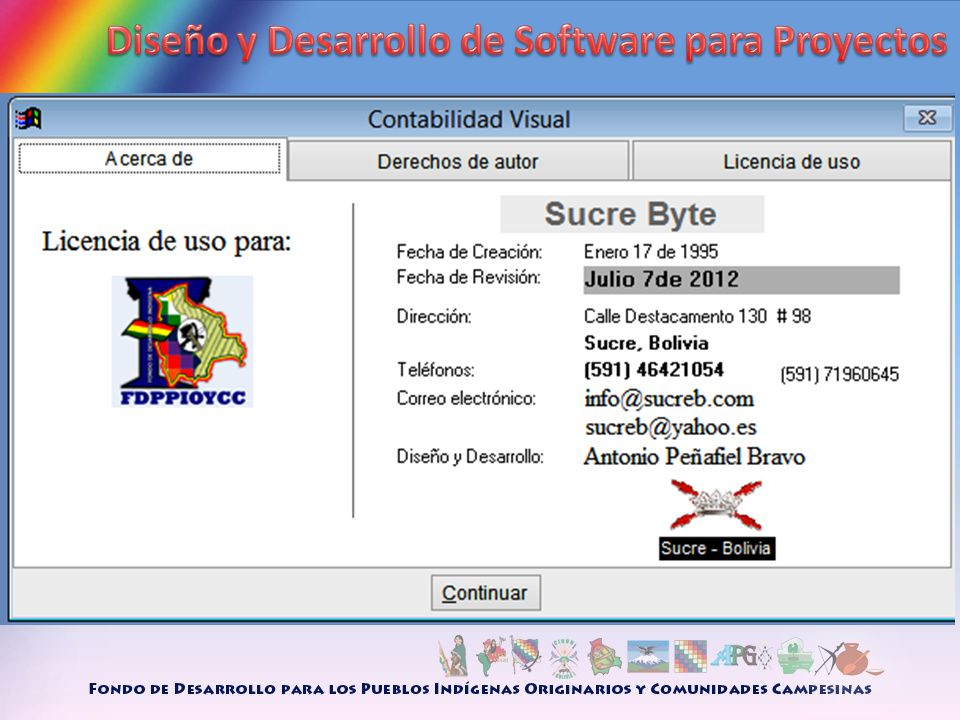The height and width of the screenshot is (720, 960).
Task: Click the Sucre, Bolivia city text
Action: coord(647,343)
